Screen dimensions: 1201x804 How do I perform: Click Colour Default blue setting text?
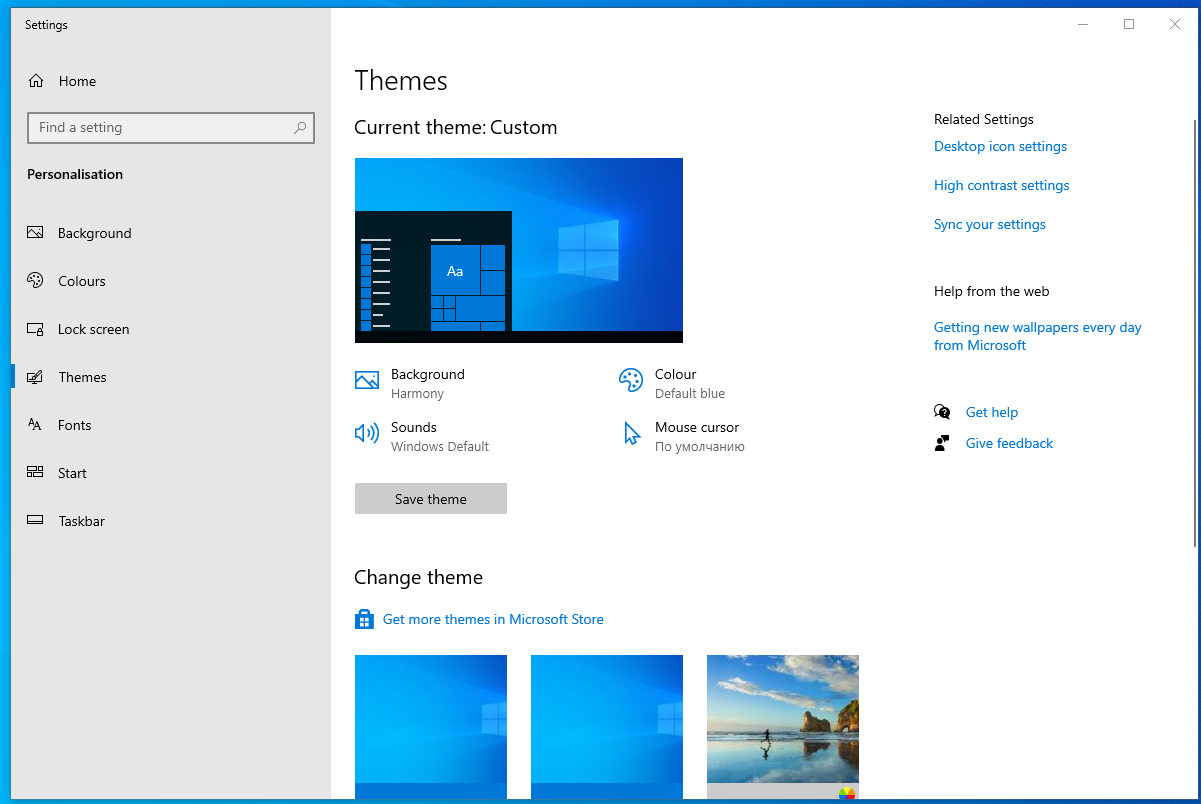click(x=690, y=384)
